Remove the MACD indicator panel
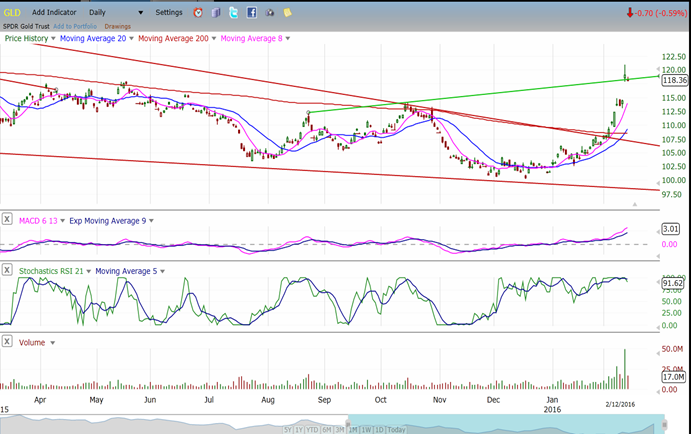 8,219
